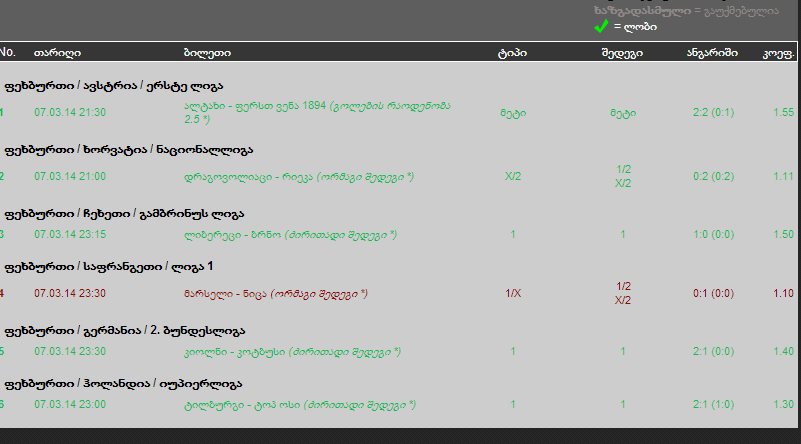This screenshot has height=444, width=801.
Task: Select the '= ლობი' legend label
Action: pos(635,27)
